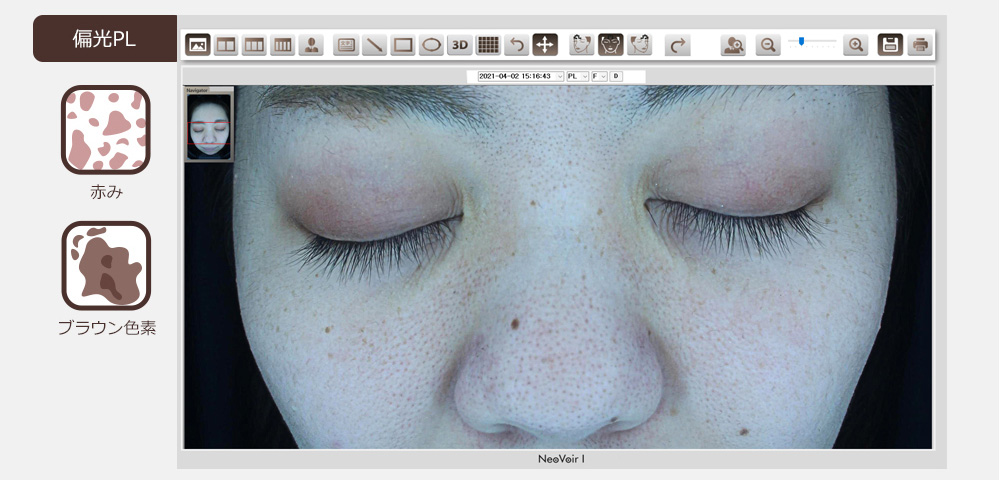The image size is (1000, 480).
Task: Switch to three-panel comparison view
Action: tap(254, 45)
